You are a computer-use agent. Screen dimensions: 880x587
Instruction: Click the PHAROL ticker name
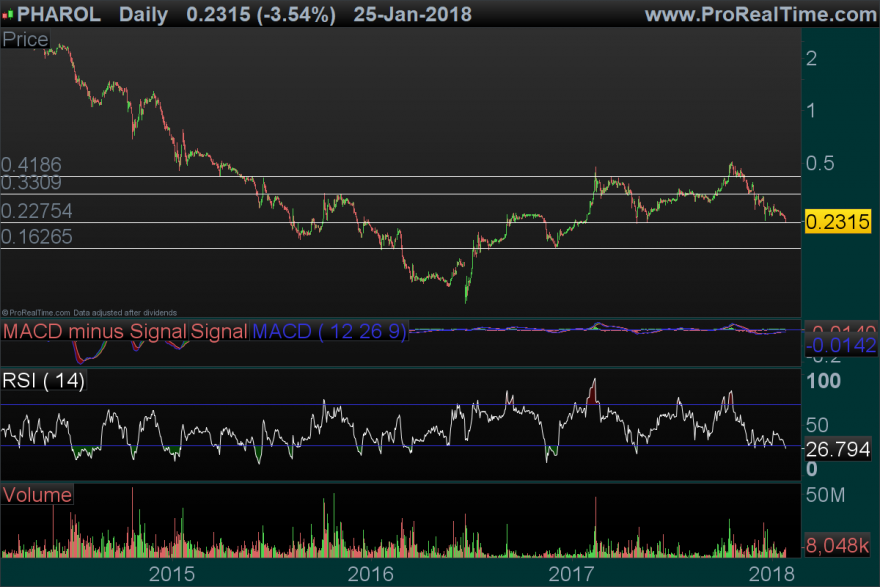(59, 14)
